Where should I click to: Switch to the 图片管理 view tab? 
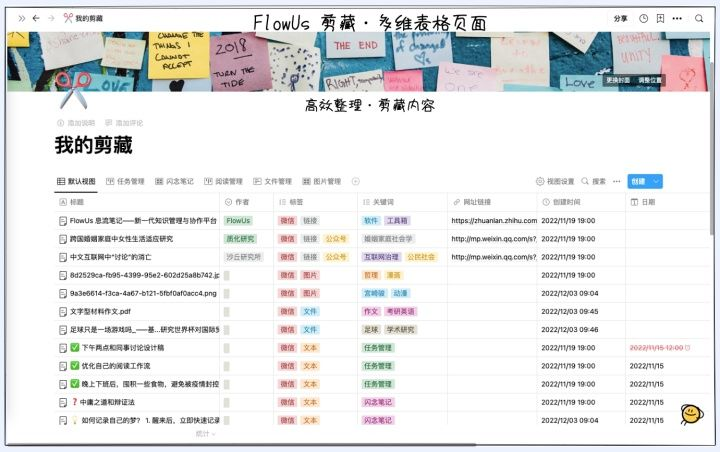tap(321, 181)
